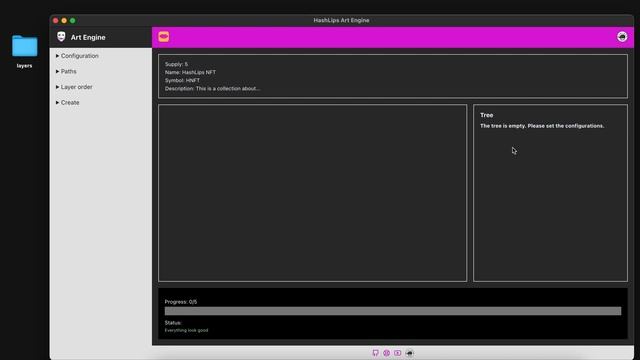Click the round avatar icon in footer
This screenshot has width=640, height=360.
tap(409, 353)
